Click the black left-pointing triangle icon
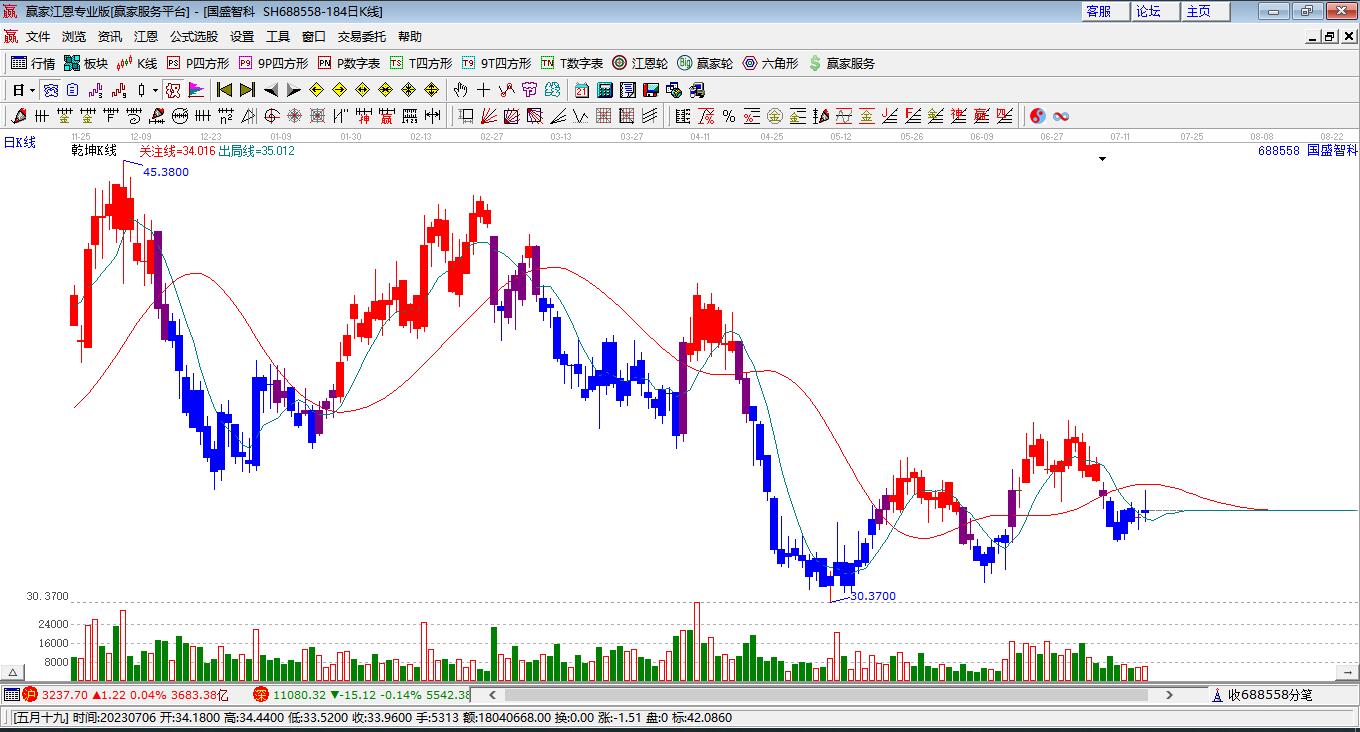1360x732 pixels. 270,90
